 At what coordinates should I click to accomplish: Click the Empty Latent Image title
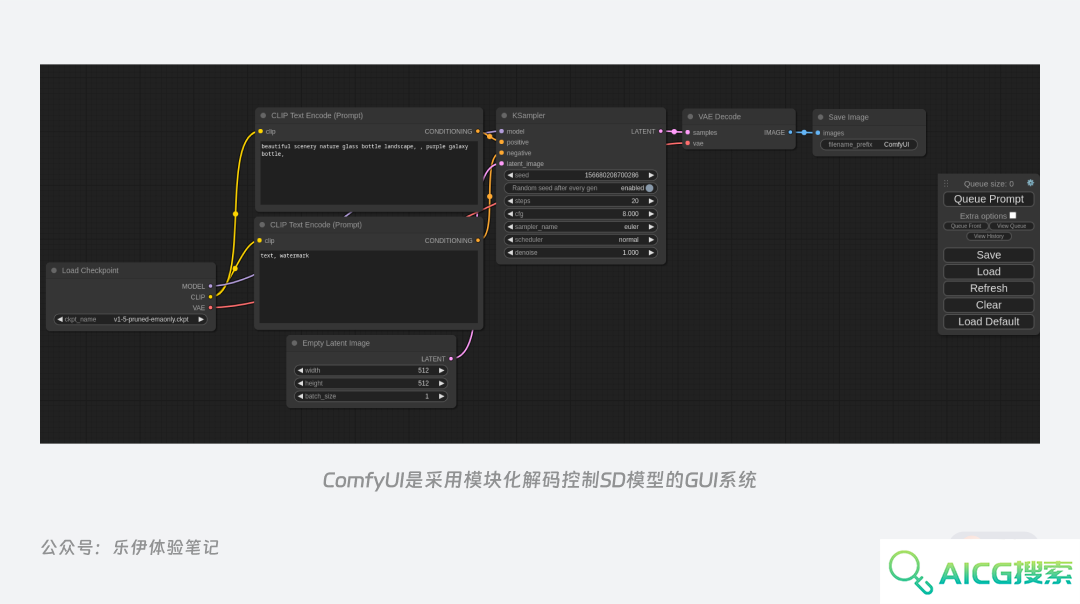pos(335,343)
